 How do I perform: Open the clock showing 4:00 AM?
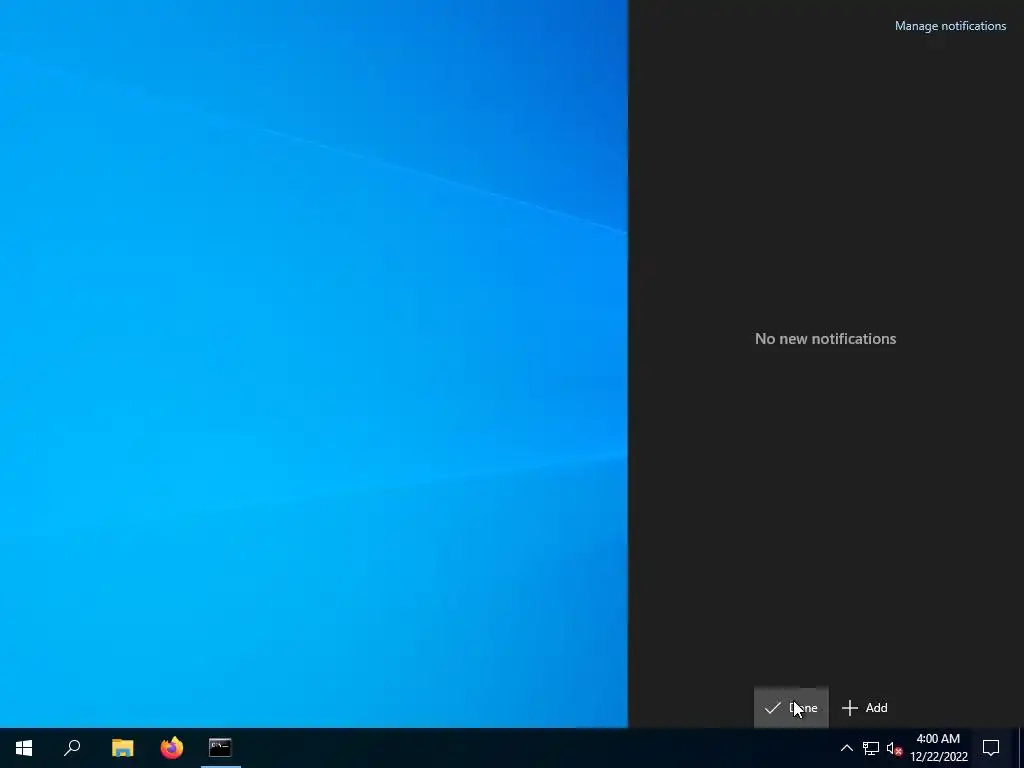click(x=938, y=748)
